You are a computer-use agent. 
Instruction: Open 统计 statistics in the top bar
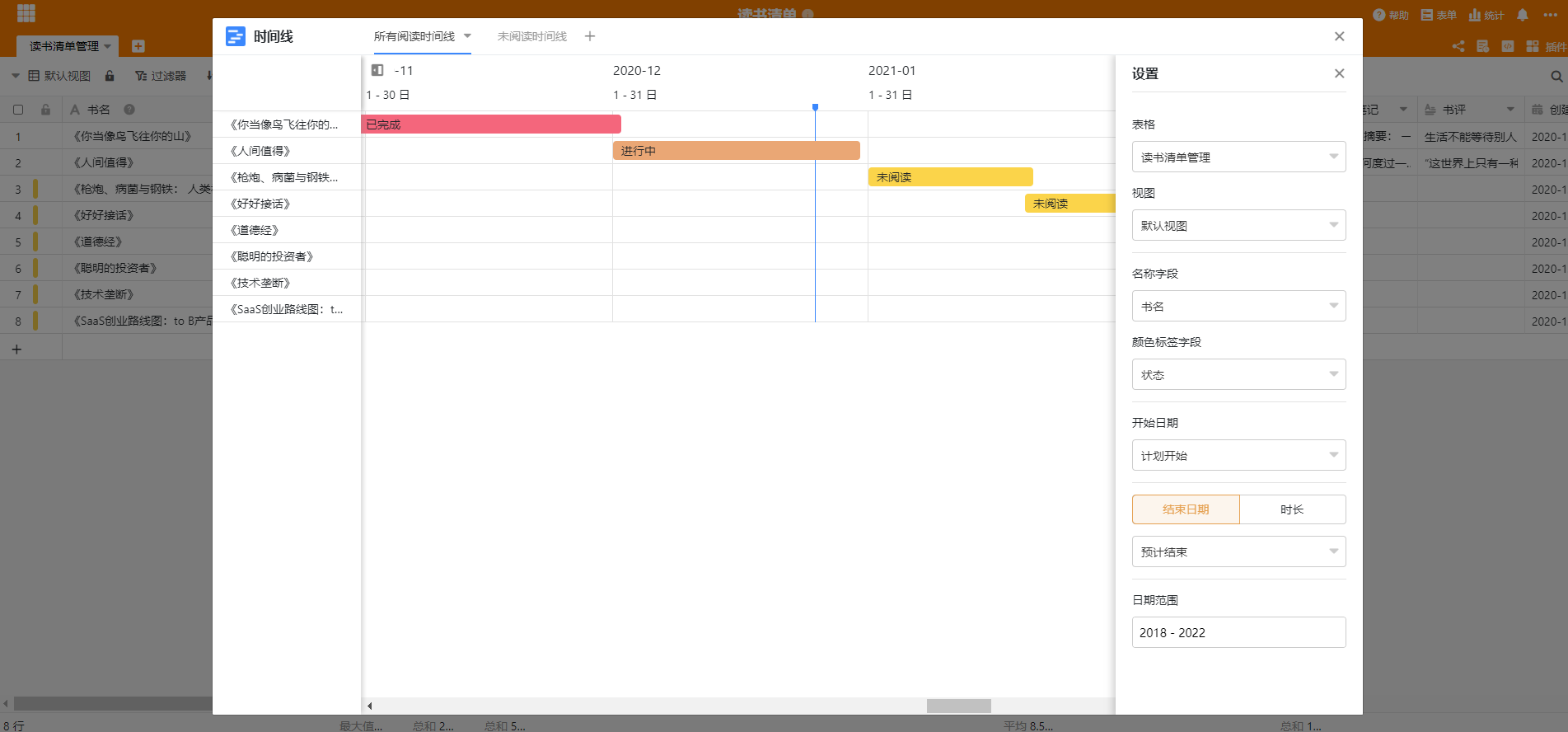tap(1486, 15)
